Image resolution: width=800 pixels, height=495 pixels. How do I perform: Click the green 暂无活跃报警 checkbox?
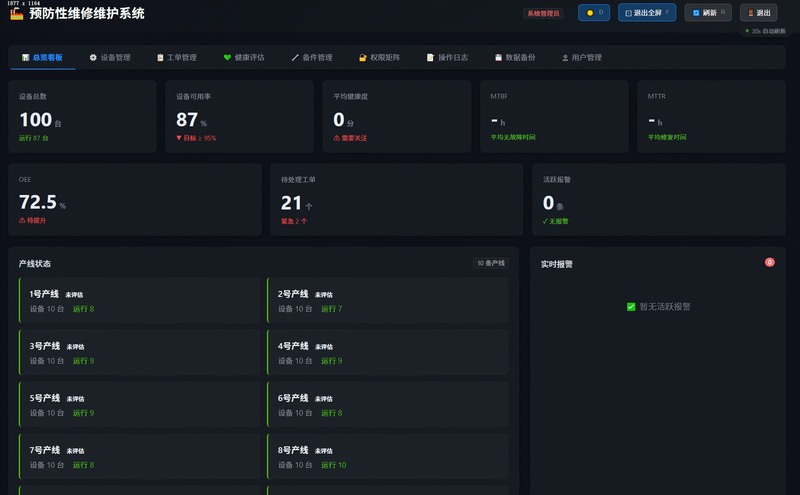[631, 307]
